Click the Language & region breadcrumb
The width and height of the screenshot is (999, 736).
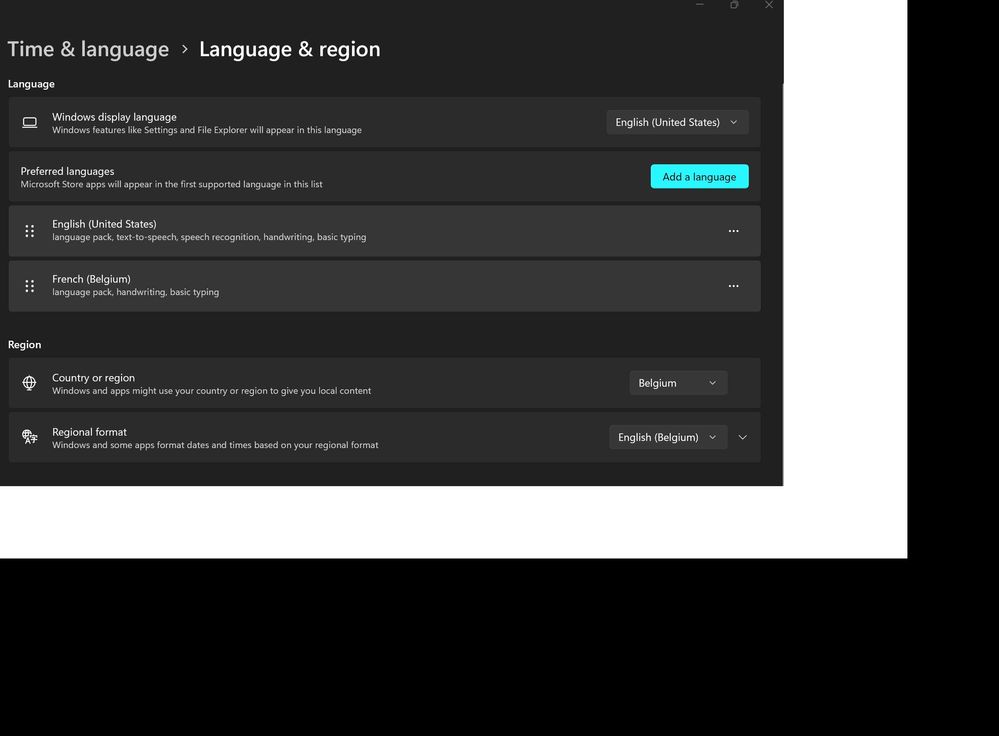[289, 47]
